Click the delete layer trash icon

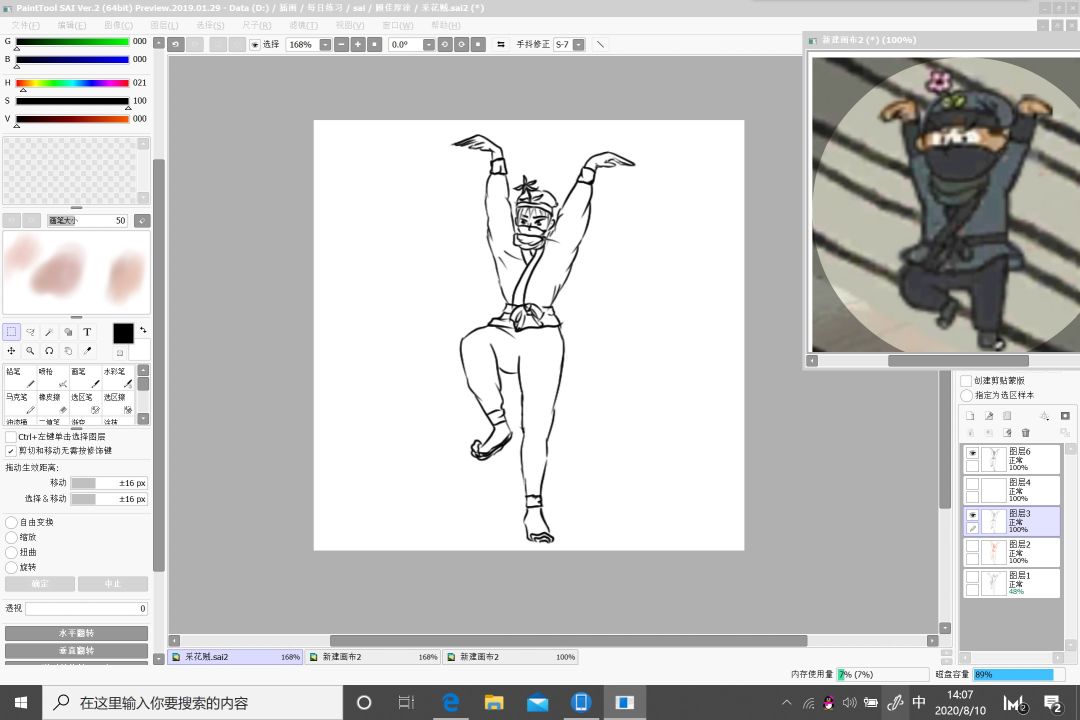click(x=1025, y=433)
